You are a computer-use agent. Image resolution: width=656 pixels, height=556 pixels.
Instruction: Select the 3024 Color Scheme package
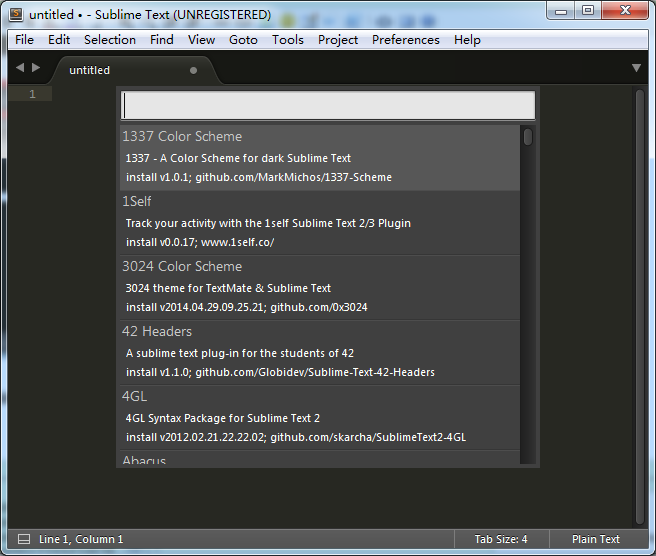320,288
